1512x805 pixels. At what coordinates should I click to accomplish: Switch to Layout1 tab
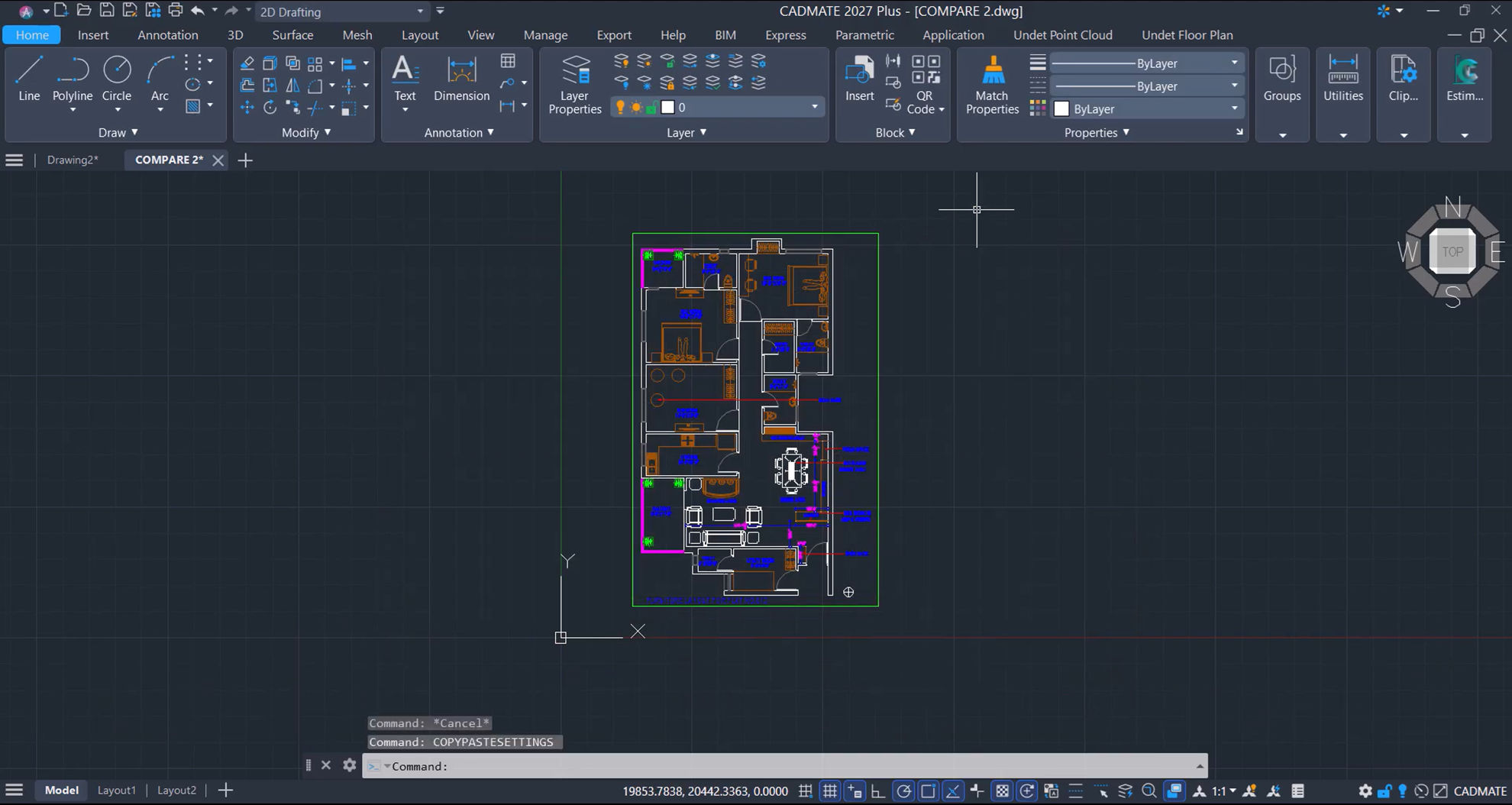click(x=116, y=790)
